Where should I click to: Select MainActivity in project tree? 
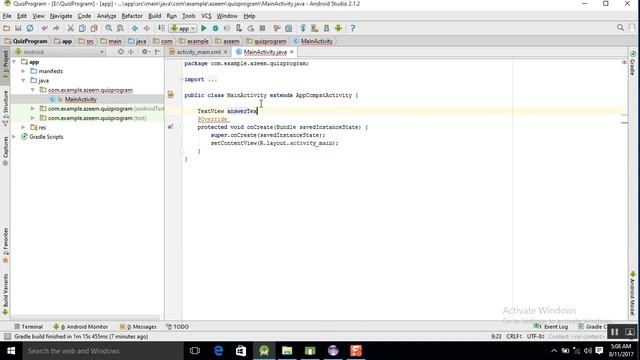[x=80, y=99]
